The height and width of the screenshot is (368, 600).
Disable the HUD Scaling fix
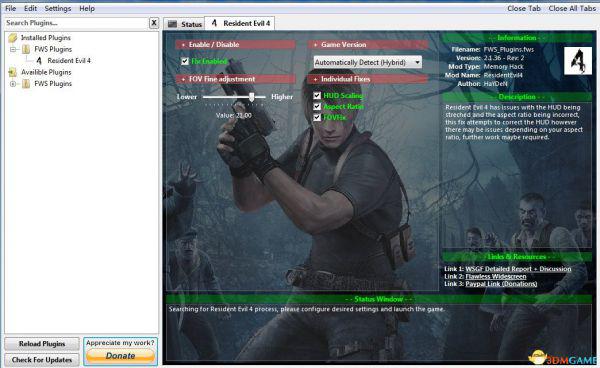coord(317,96)
